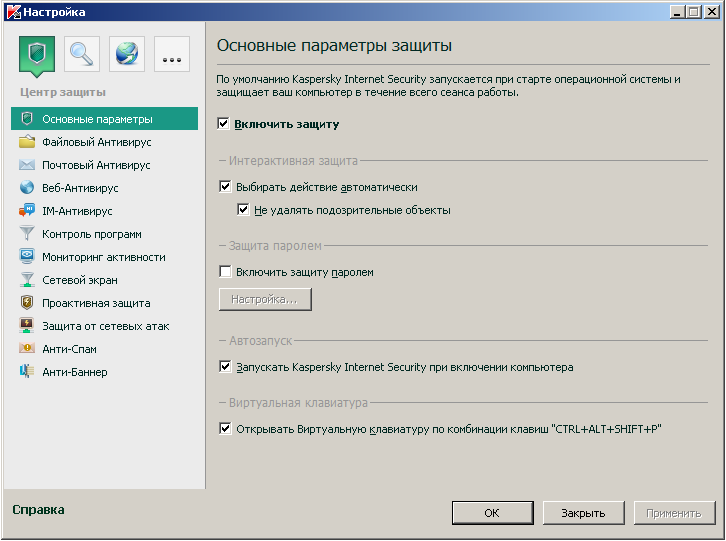Click the shield icon beside Основные параметры
Image resolution: width=726 pixels, height=541 pixels.
tap(27, 119)
